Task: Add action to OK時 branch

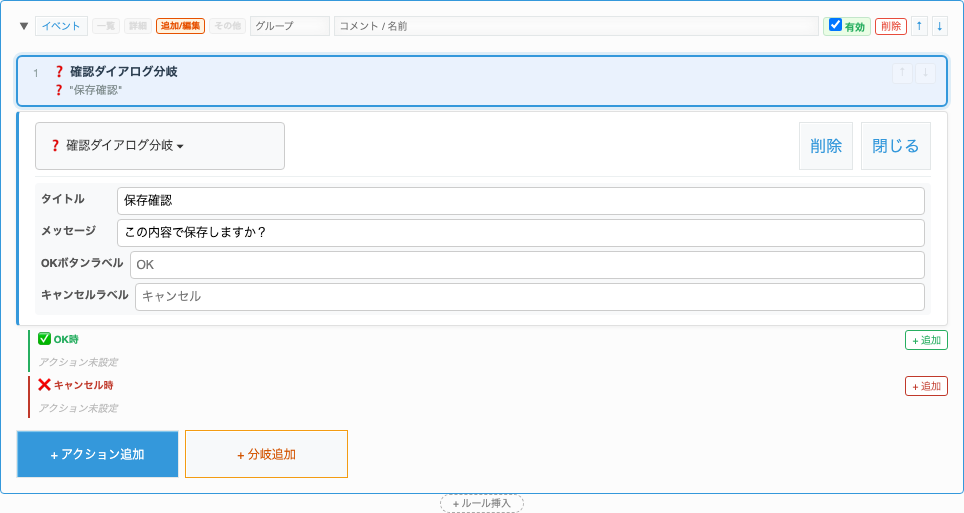Action: pyautogui.click(x=926, y=340)
